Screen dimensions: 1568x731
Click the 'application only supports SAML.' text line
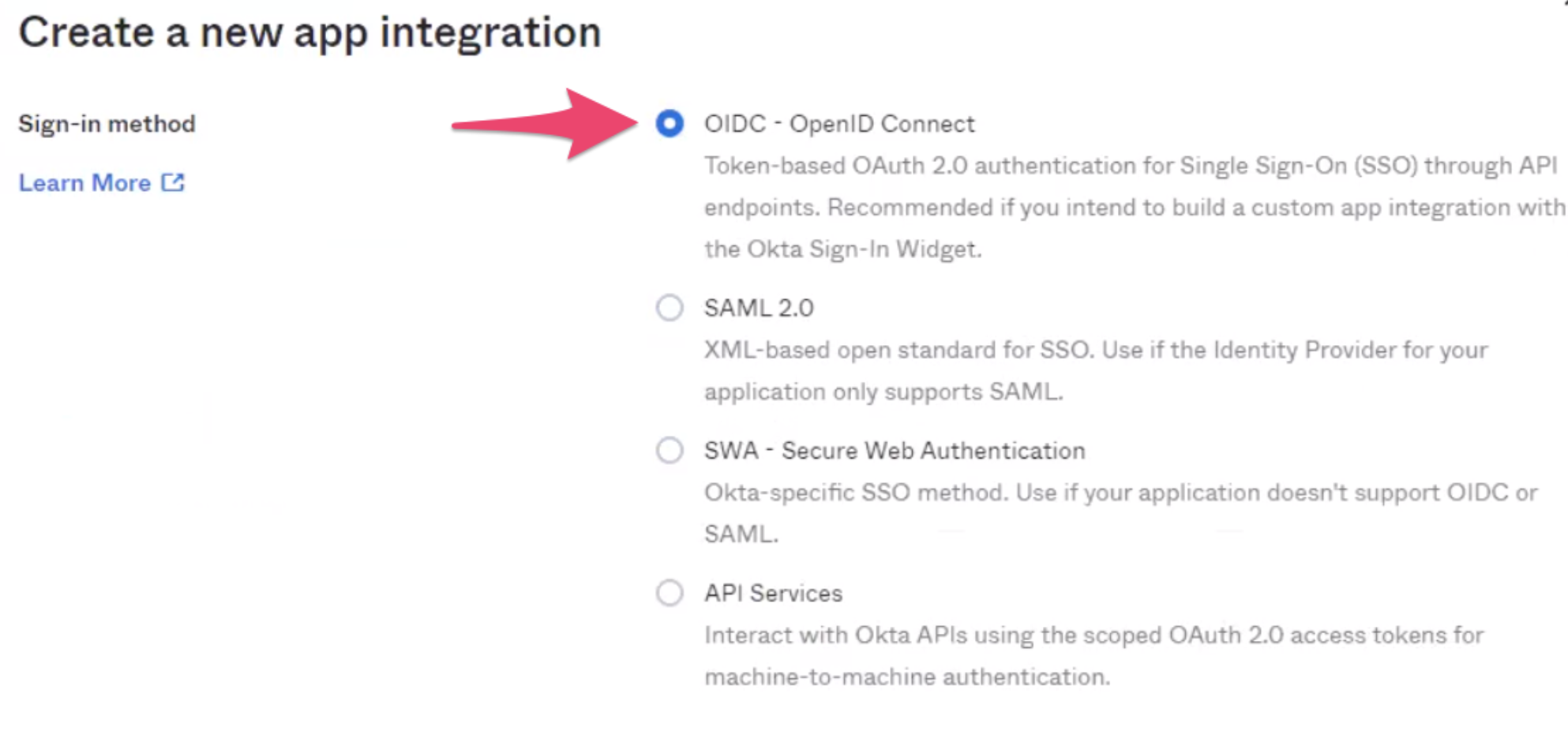tap(883, 392)
